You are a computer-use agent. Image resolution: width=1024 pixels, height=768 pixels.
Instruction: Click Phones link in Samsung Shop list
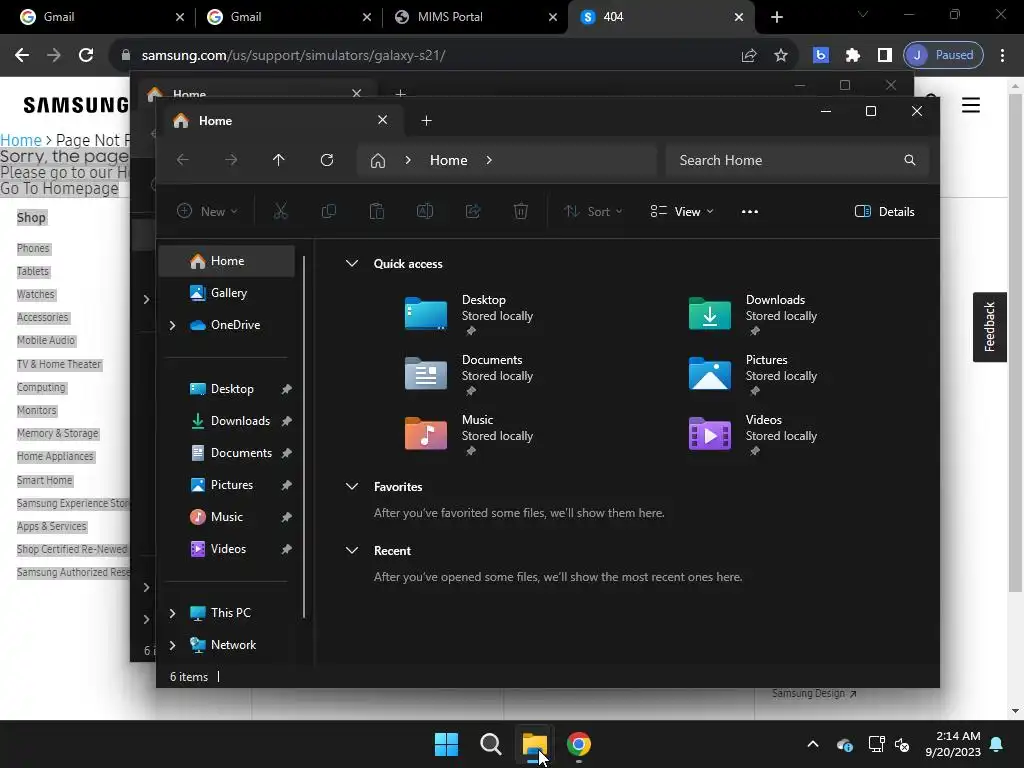[33, 248]
